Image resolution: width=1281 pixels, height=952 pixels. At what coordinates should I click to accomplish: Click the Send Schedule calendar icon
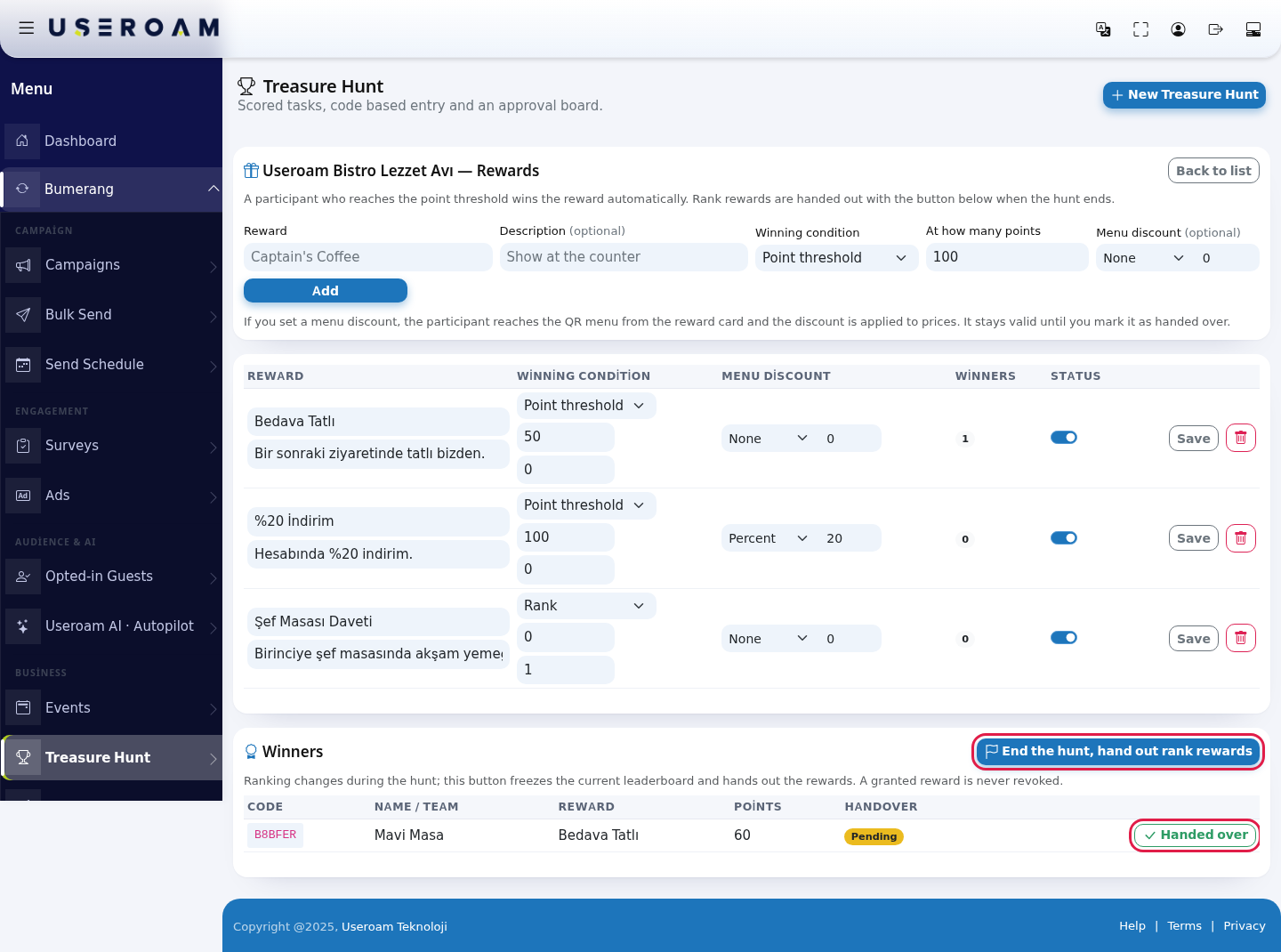click(23, 365)
